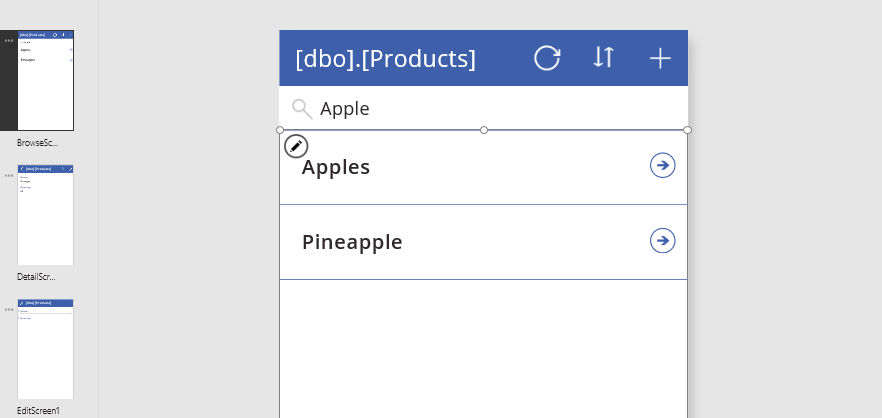Viewport: 882px width, 418px height.
Task: Click the empty gallery area below Pineapple
Action: point(483,350)
